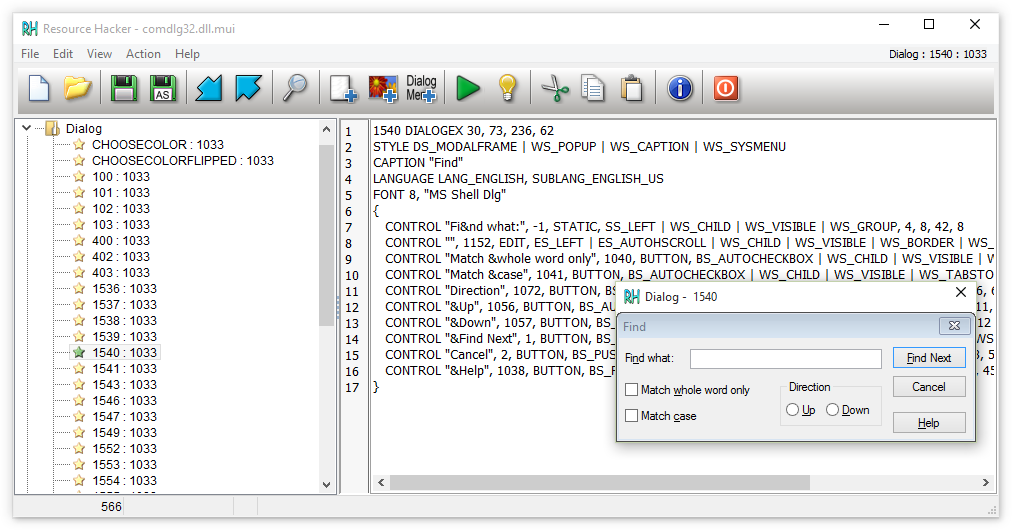Copy with the two-pages icon
1012x530 pixels.
click(592, 88)
